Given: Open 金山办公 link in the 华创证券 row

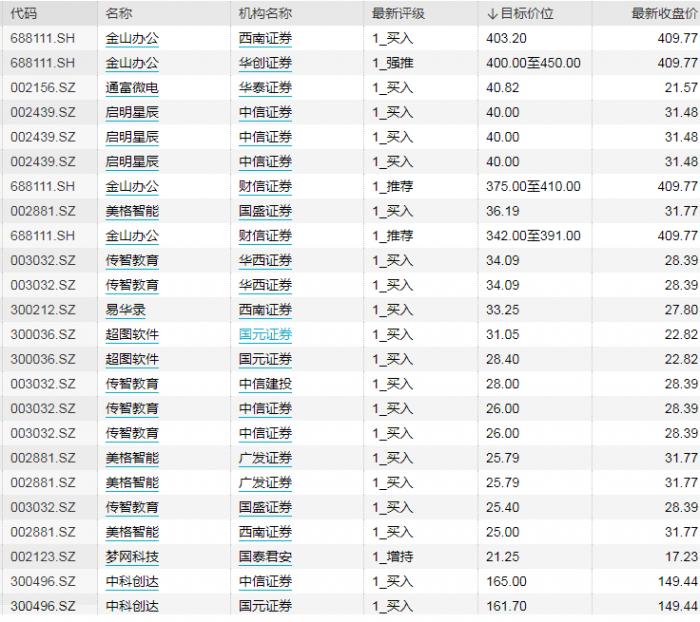Looking at the screenshot, I should (132, 63).
